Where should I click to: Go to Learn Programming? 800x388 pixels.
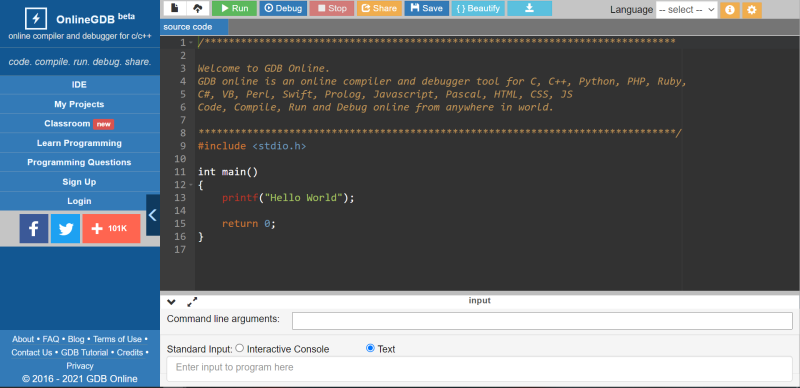(80, 143)
